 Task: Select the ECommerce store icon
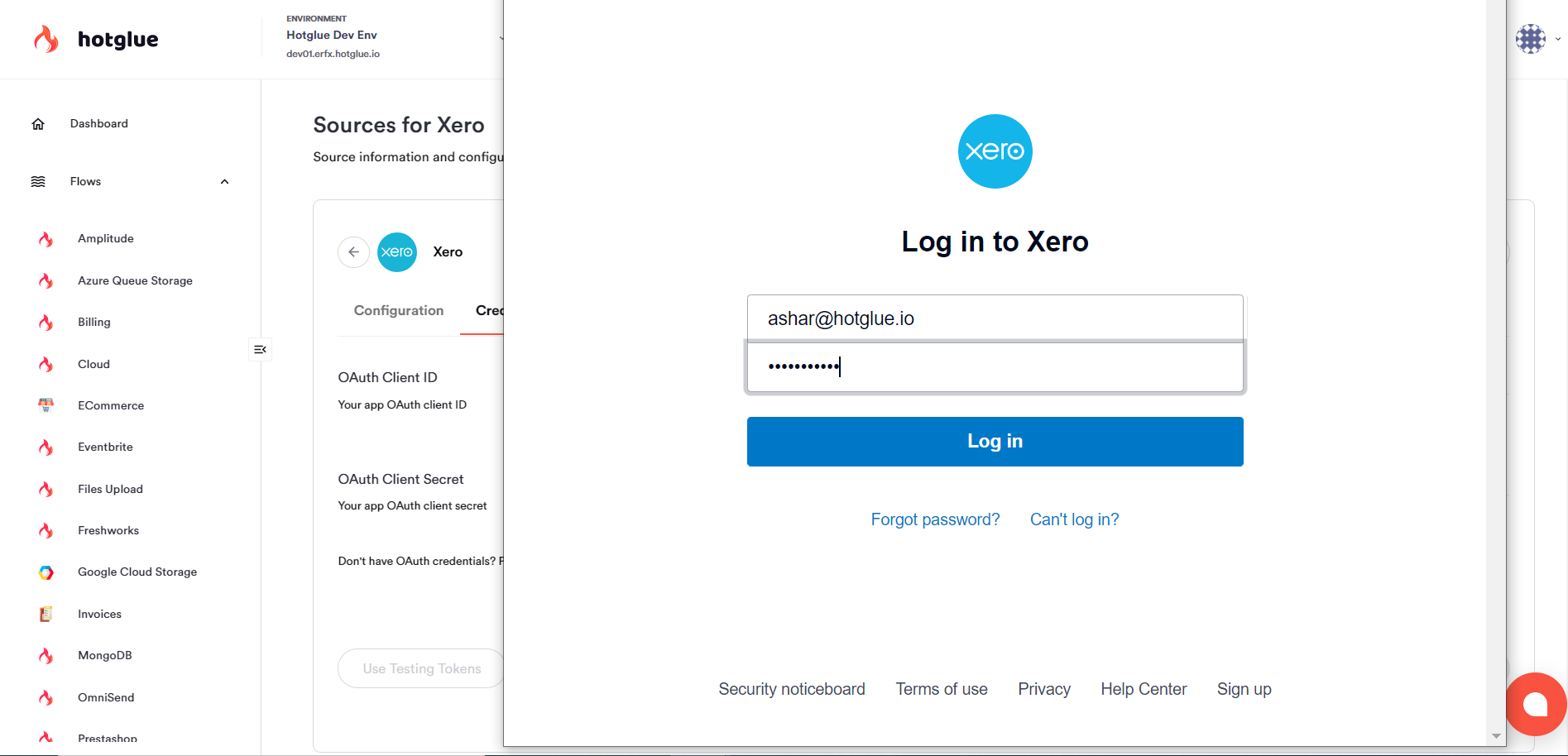46,405
